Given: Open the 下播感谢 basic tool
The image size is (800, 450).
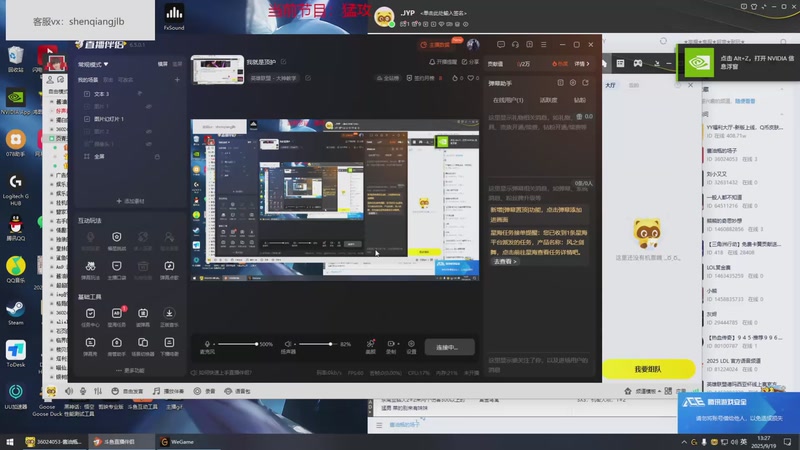Looking at the screenshot, I should (x=169, y=346).
